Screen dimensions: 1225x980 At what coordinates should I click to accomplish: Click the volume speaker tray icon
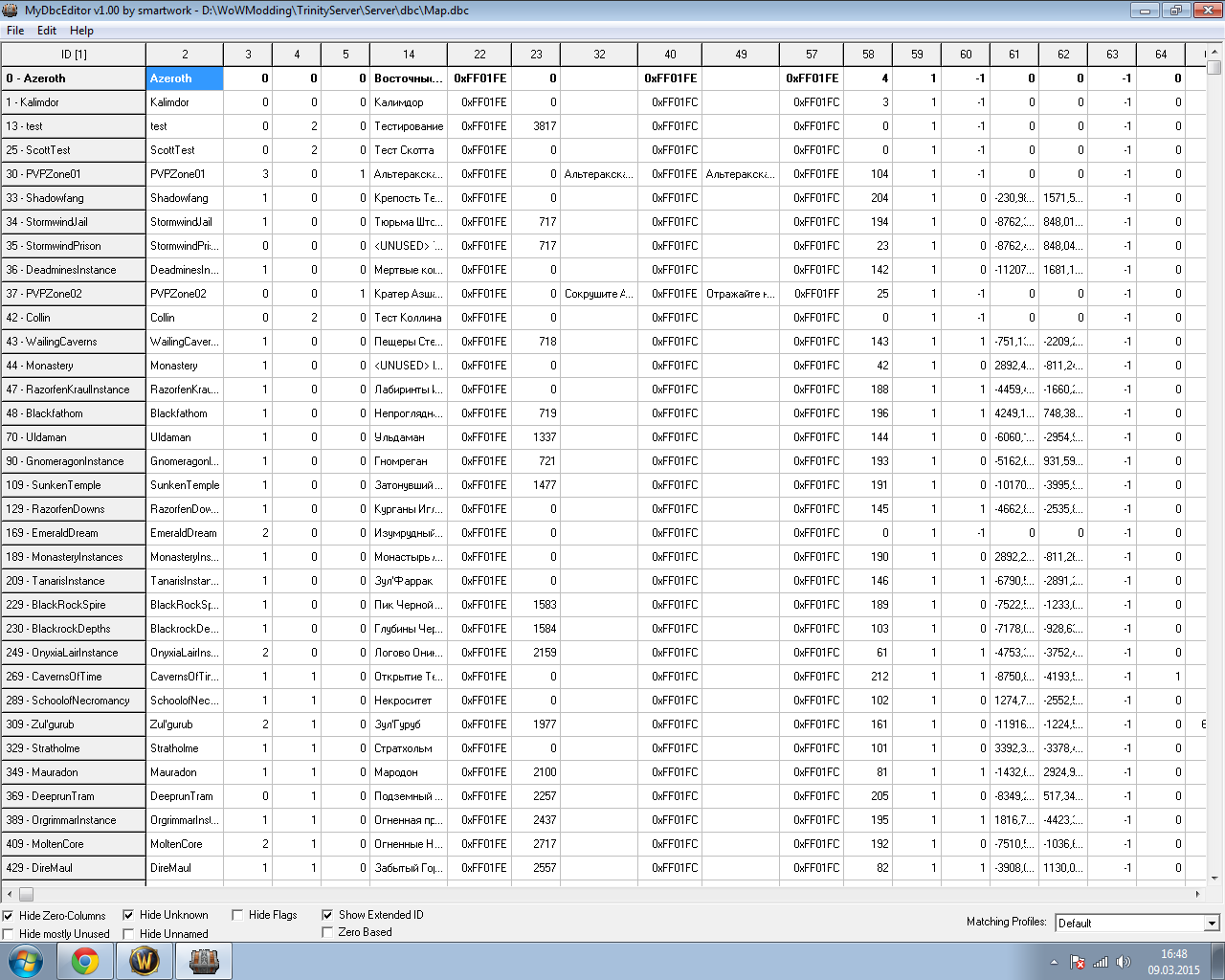tap(1124, 962)
